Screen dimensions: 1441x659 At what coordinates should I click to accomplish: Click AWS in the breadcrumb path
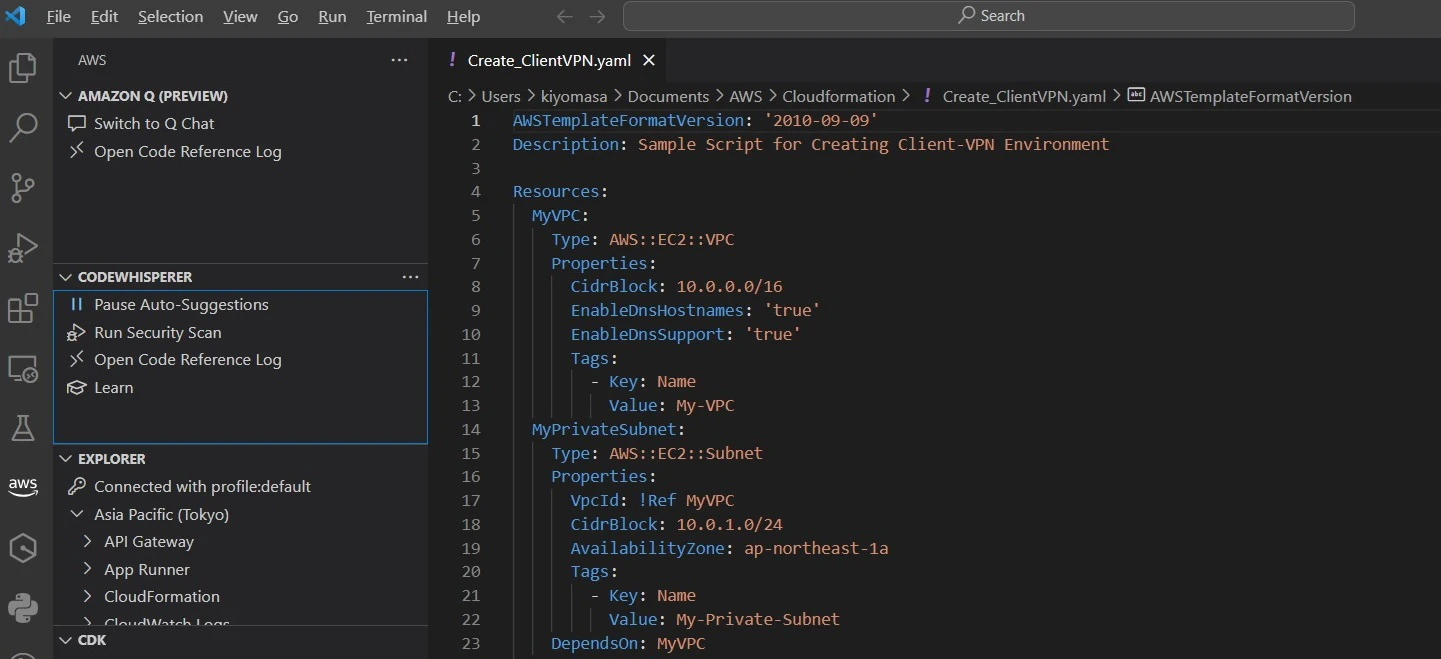coord(746,96)
